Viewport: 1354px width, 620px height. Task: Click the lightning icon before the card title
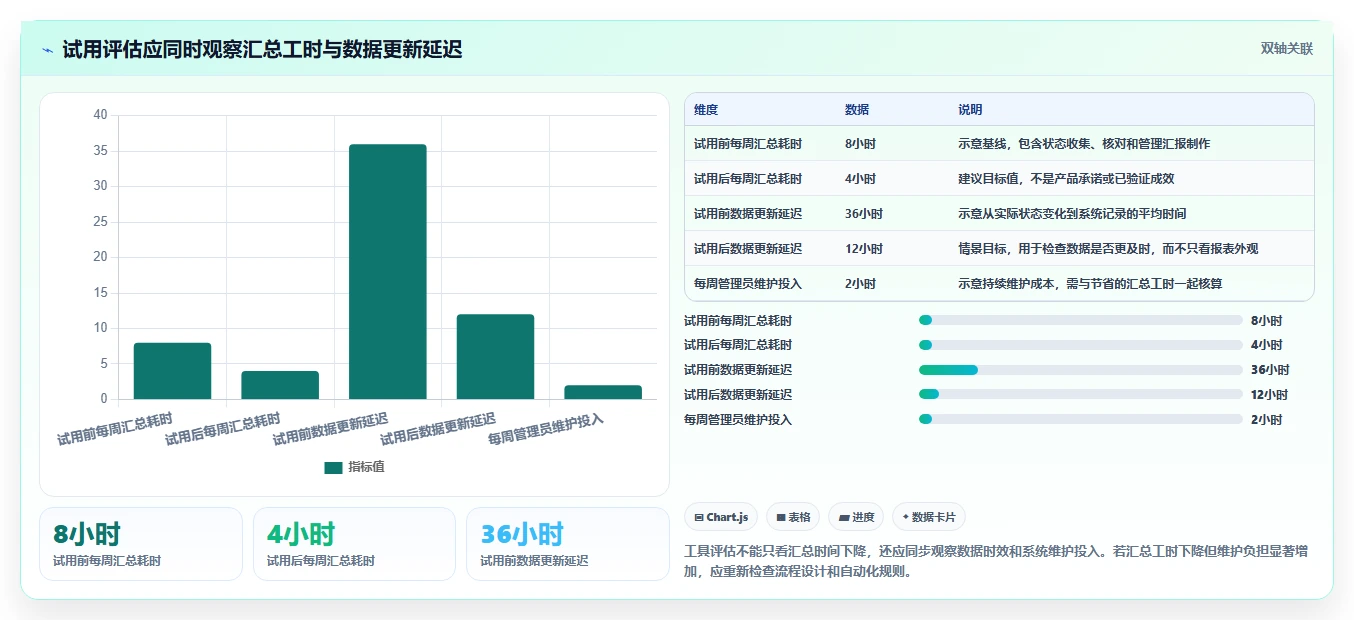(48, 49)
